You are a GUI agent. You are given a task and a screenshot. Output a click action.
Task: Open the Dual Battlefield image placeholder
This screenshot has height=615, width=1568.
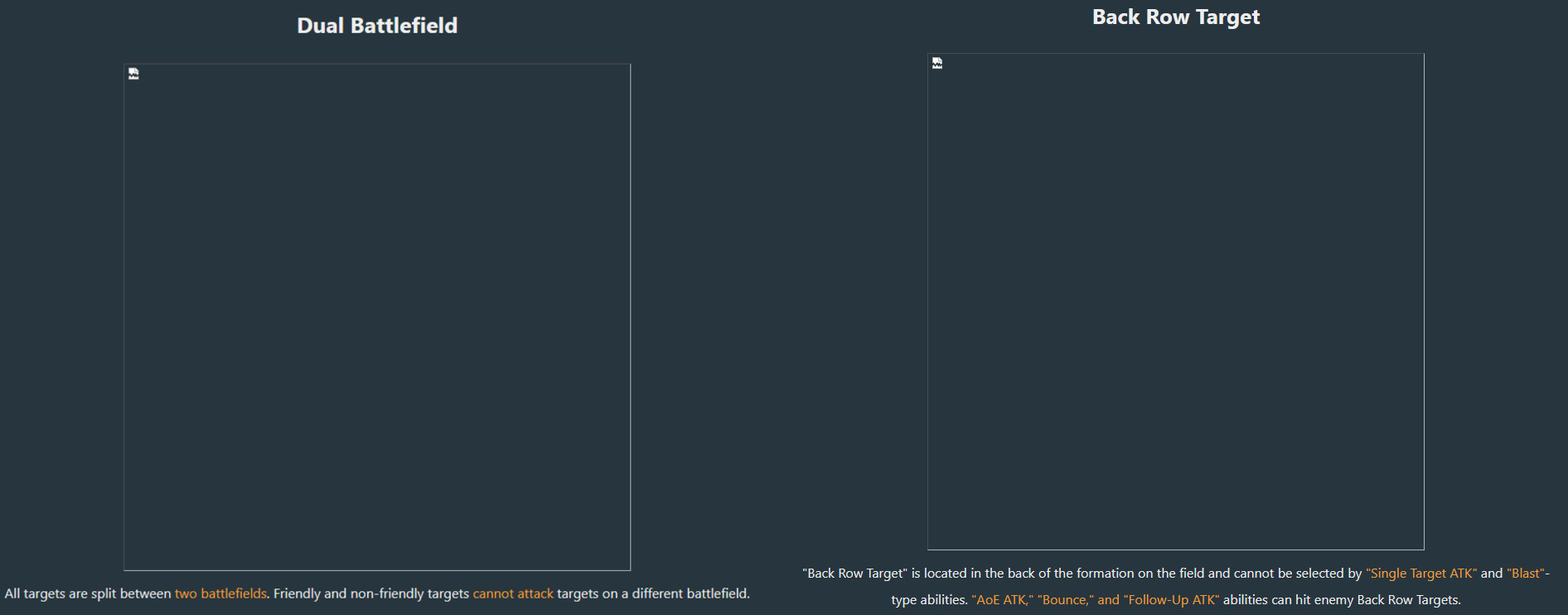click(377, 317)
